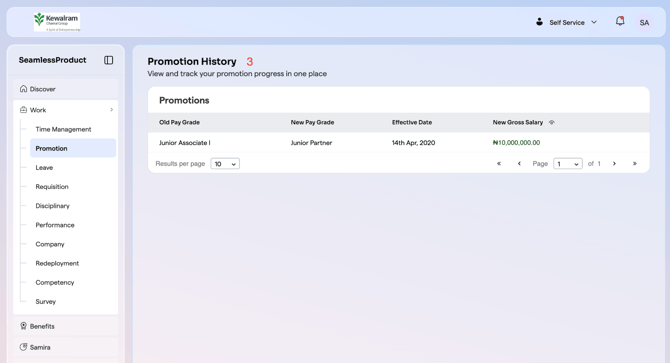Screen dimensions: 670x363
Task: Open the Performance menu item
Action: (55, 225)
